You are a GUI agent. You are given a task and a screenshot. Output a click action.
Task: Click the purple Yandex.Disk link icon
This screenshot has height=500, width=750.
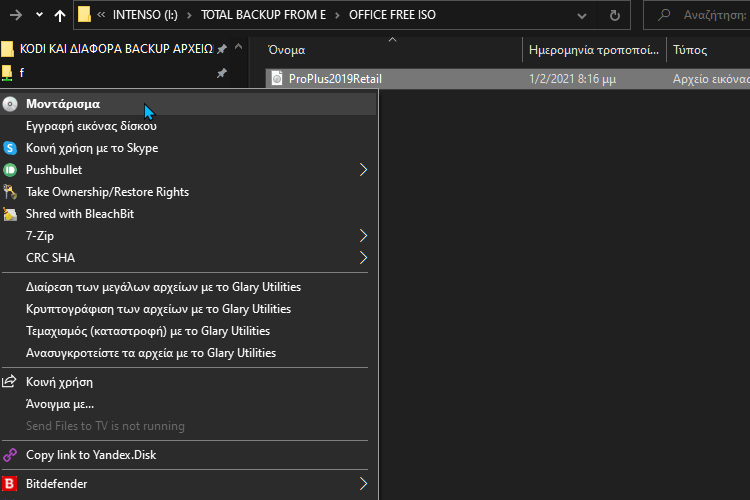[x=10, y=455]
